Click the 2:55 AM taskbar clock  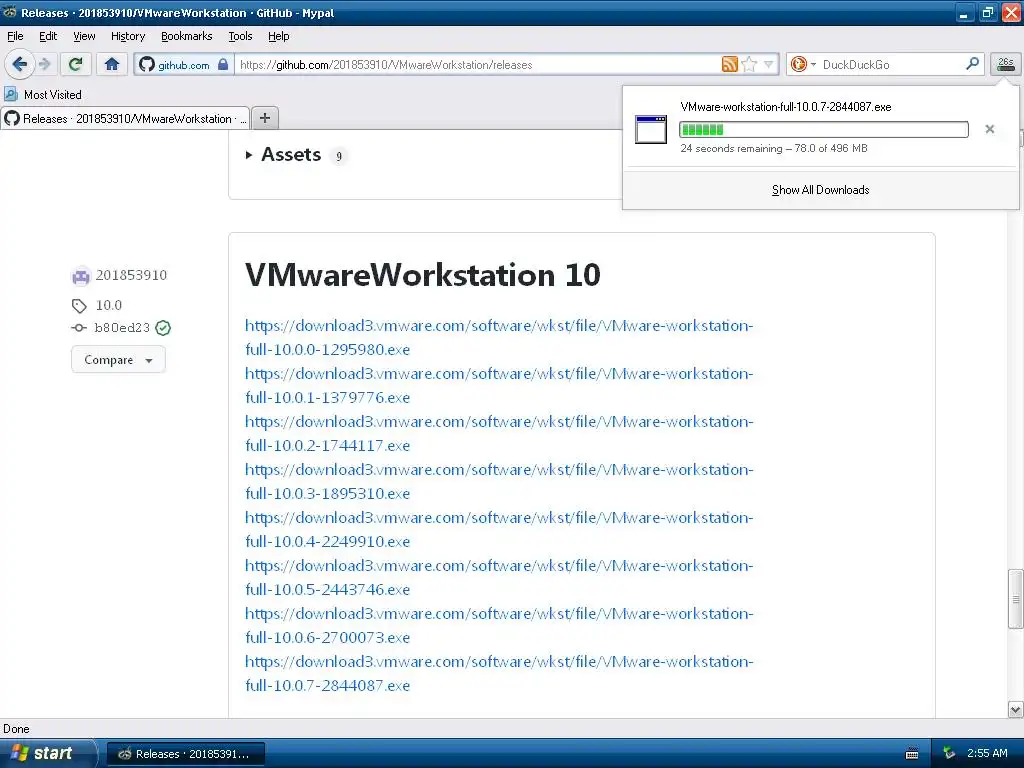click(x=987, y=754)
